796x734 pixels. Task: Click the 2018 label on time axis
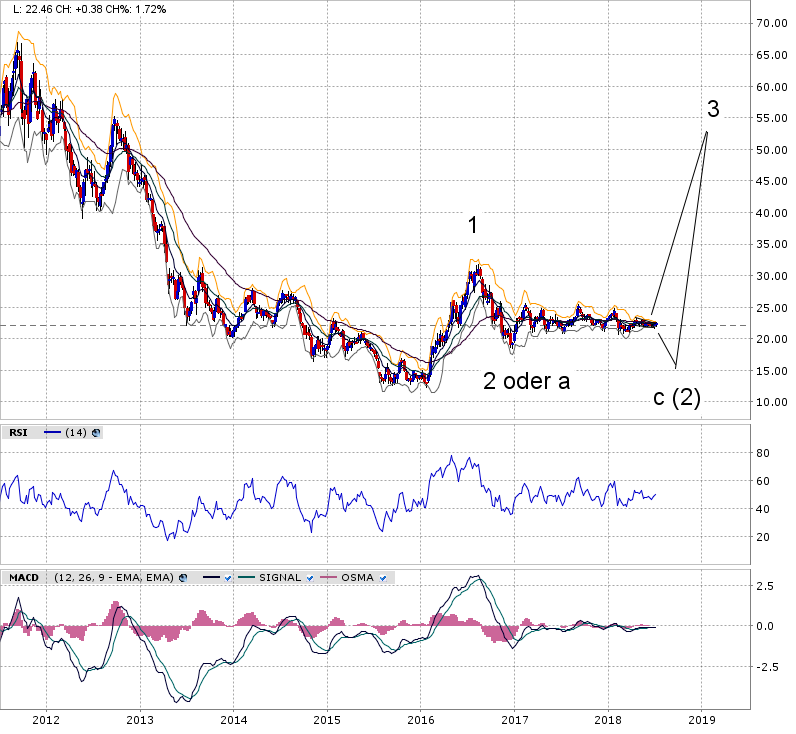[x=608, y=719]
